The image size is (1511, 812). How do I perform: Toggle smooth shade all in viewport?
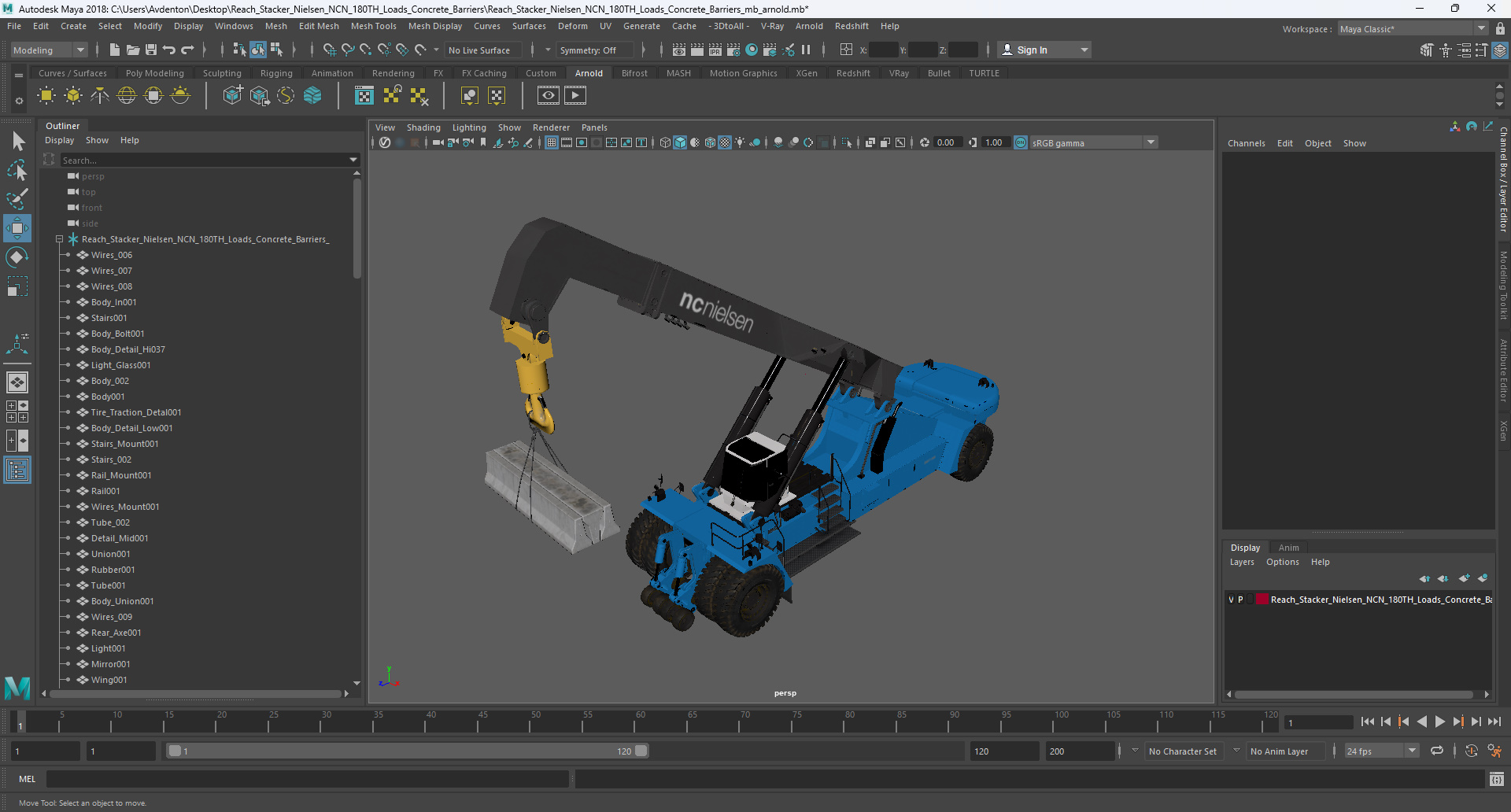coord(680,142)
